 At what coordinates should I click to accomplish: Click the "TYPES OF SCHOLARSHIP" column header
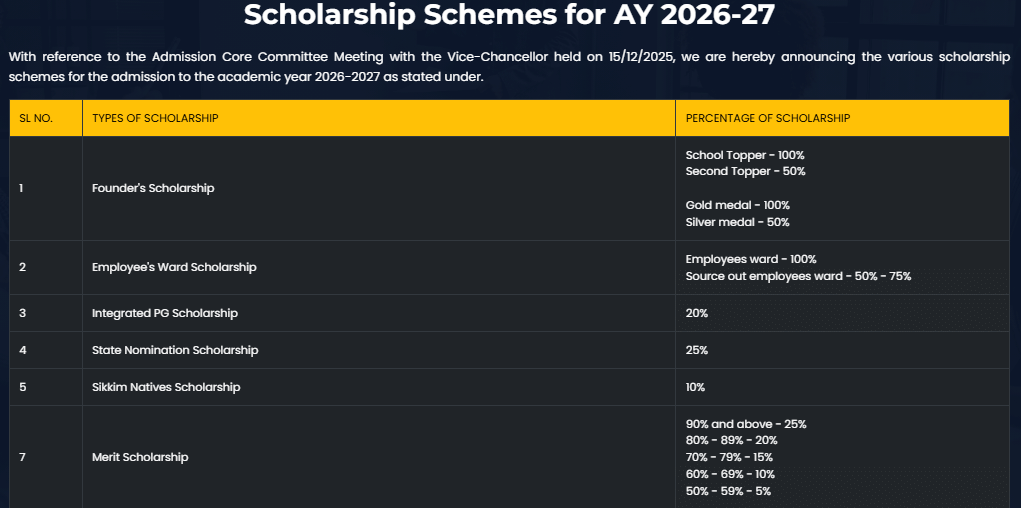pyautogui.click(x=155, y=118)
